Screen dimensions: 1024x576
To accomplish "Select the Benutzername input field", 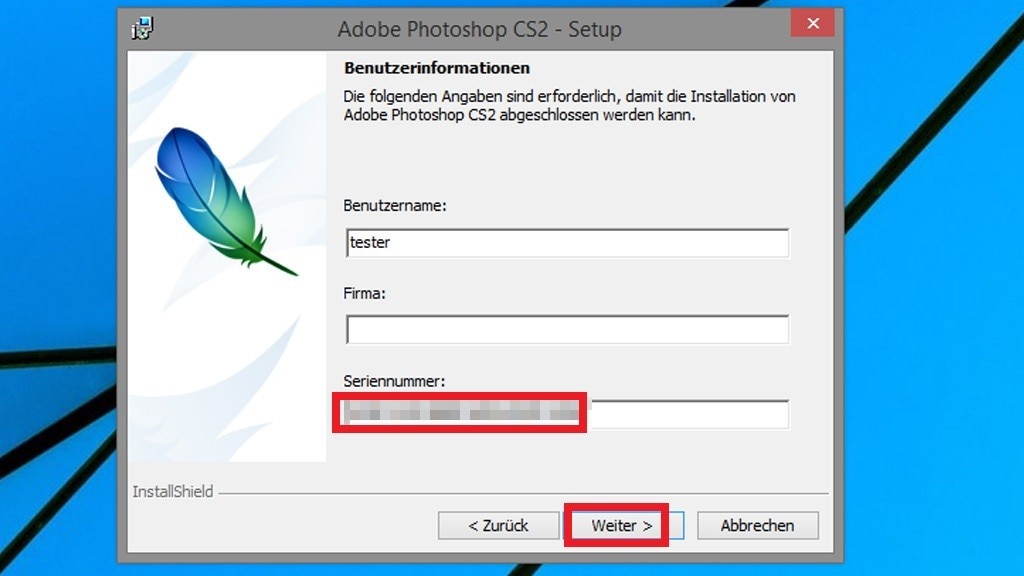I will pos(566,242).
